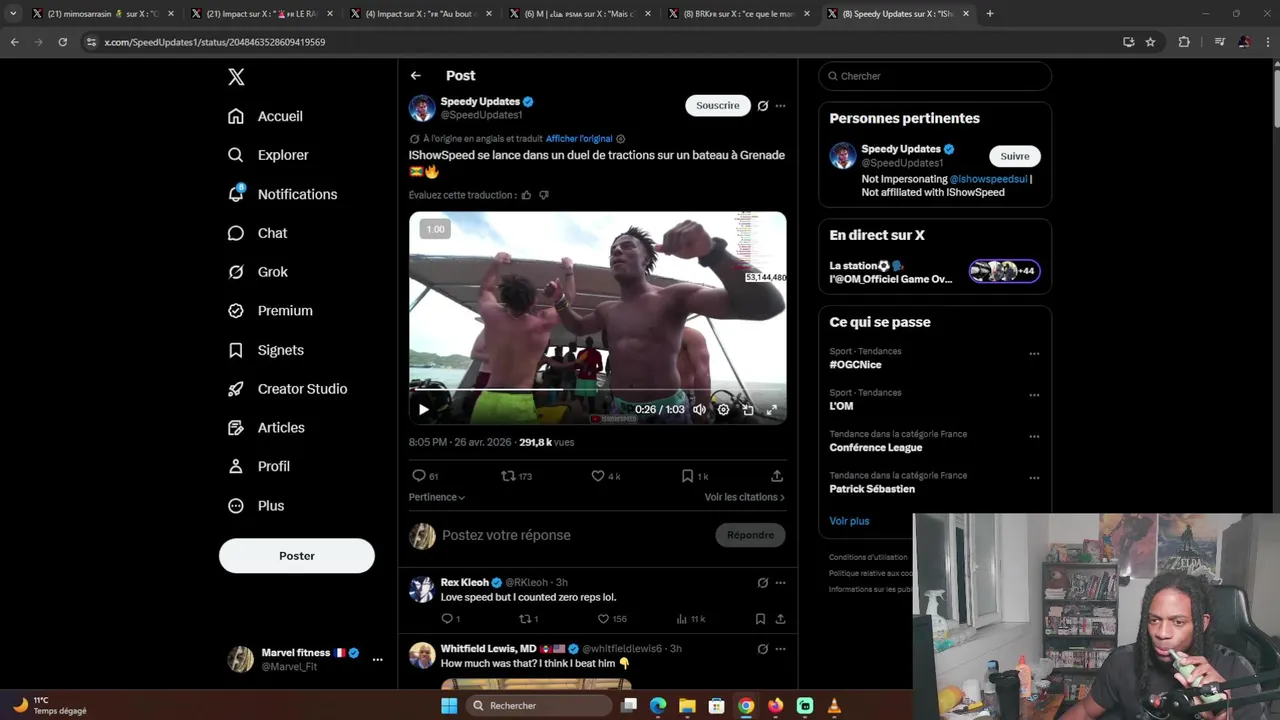Click video progress bar
Image resolution: width=1280 pixels, height=720 pixels.
pos(598,390)
